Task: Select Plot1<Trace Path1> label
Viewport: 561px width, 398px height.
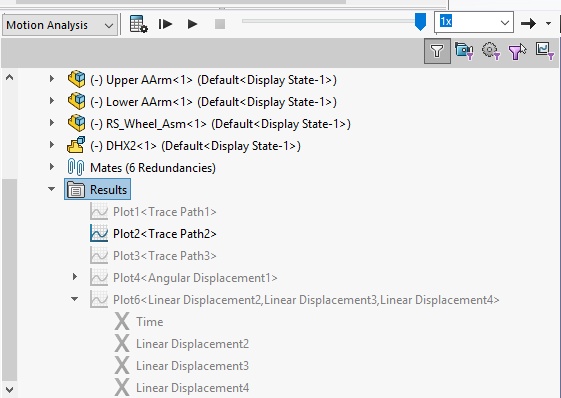Action: click(165, 212)
